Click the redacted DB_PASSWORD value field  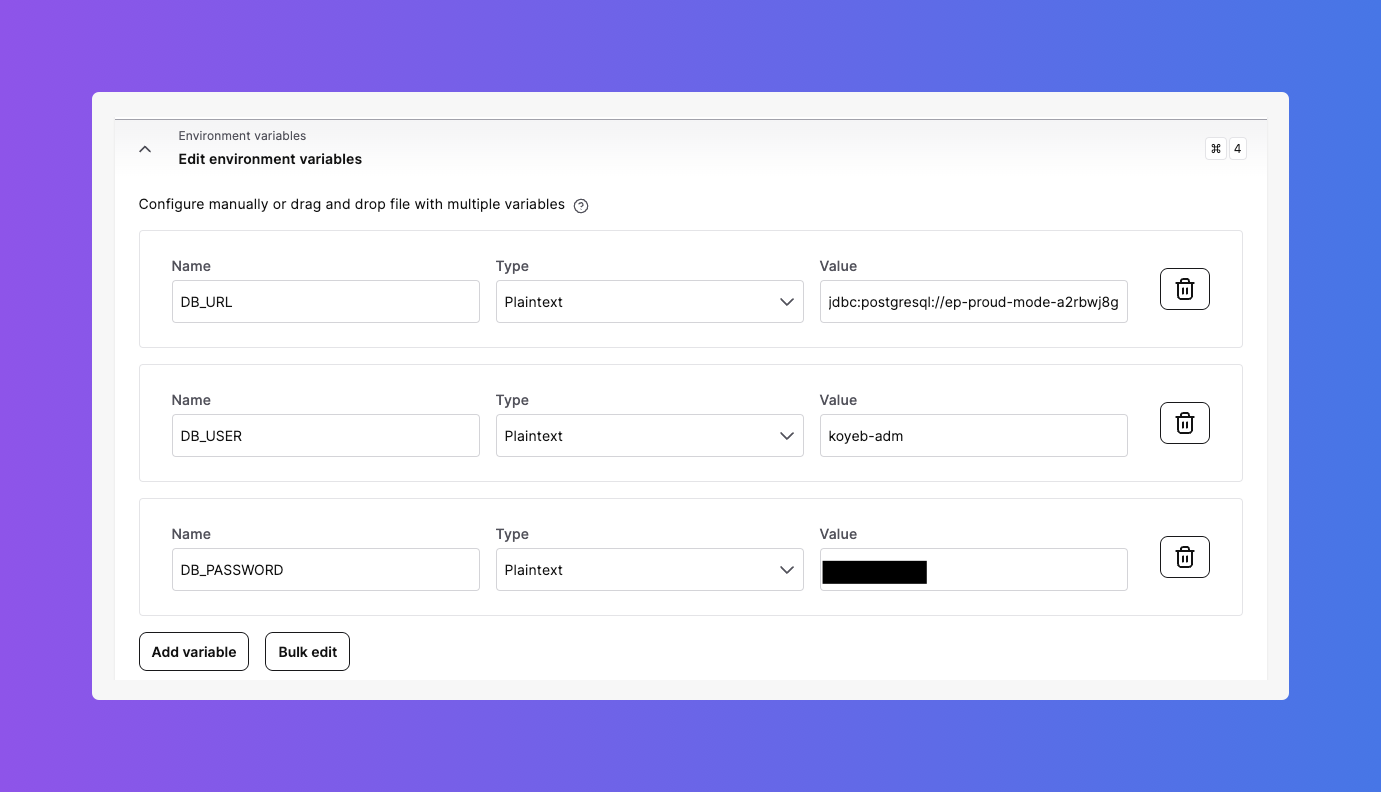973,569
